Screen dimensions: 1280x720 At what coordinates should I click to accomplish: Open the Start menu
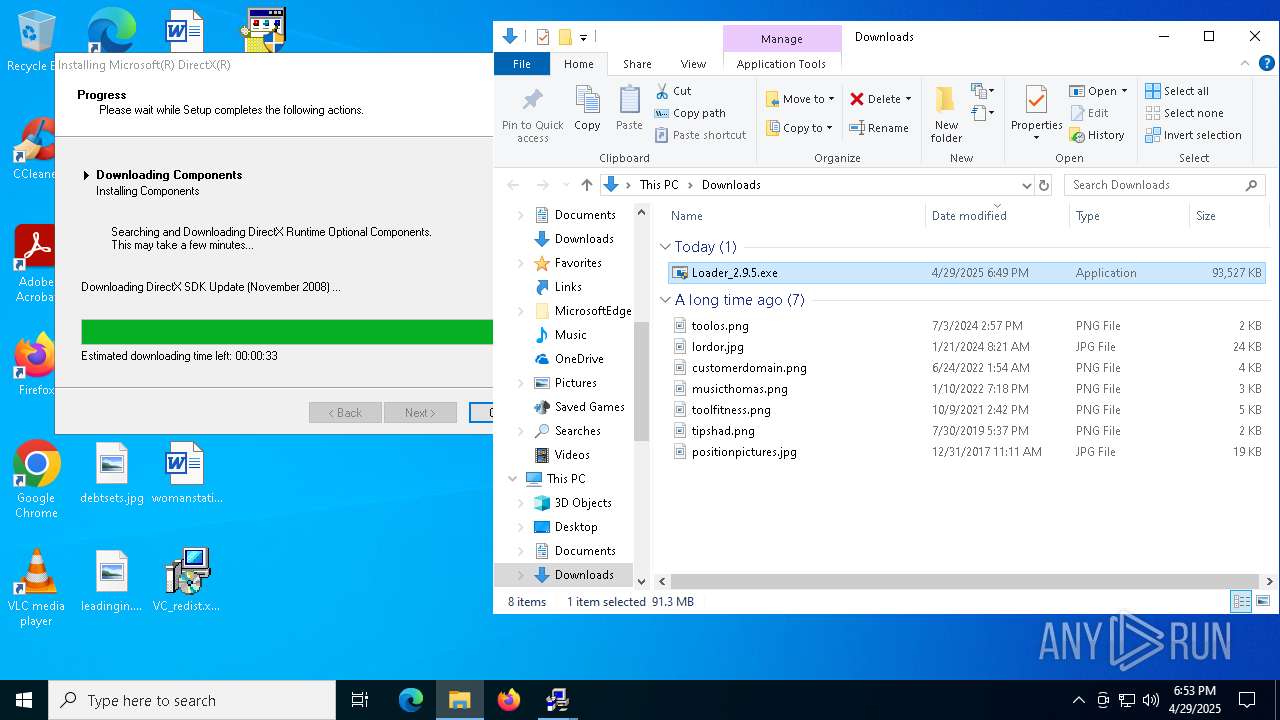pos(24,700)
